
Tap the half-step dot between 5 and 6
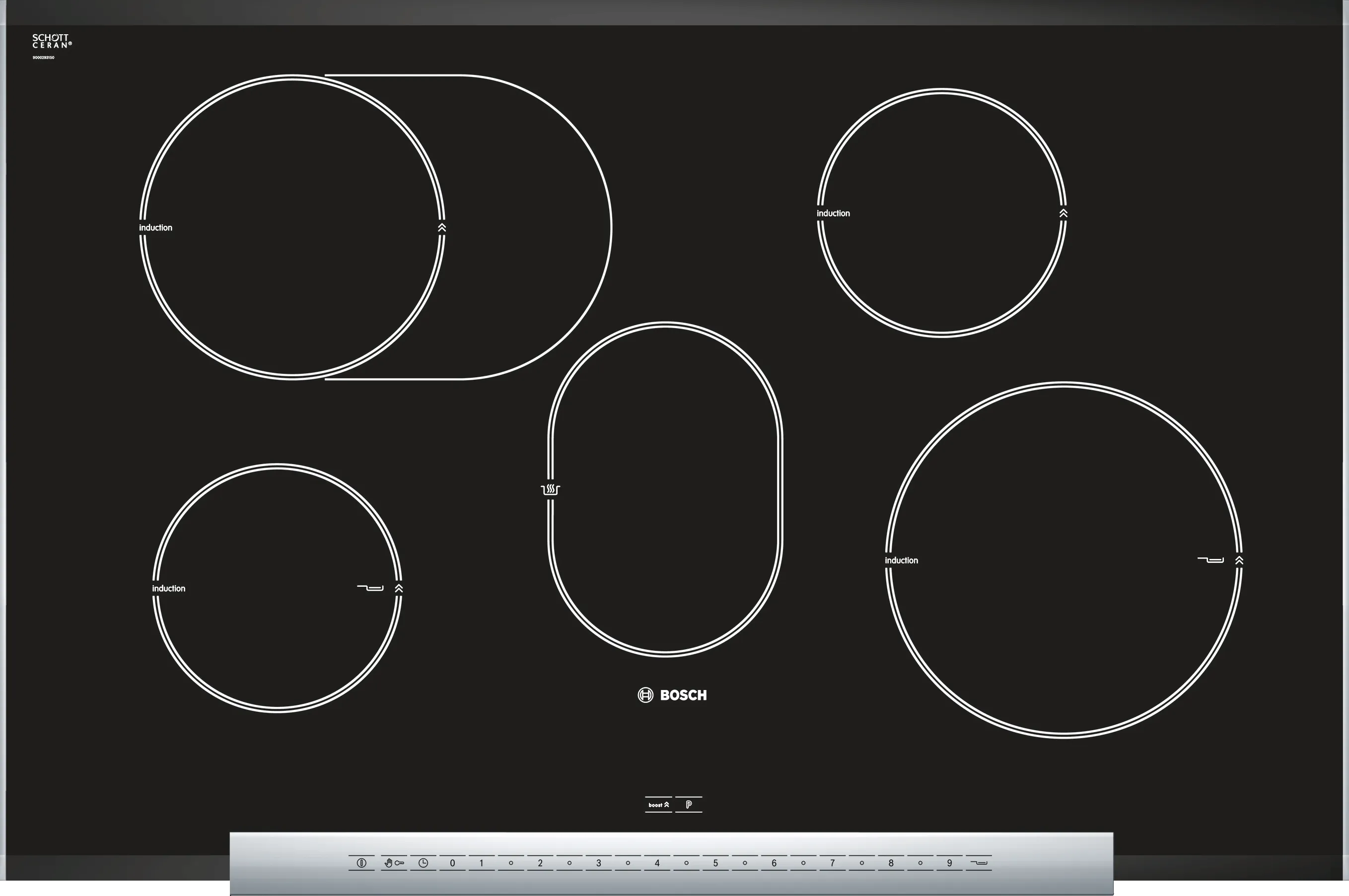coord(745,863)
